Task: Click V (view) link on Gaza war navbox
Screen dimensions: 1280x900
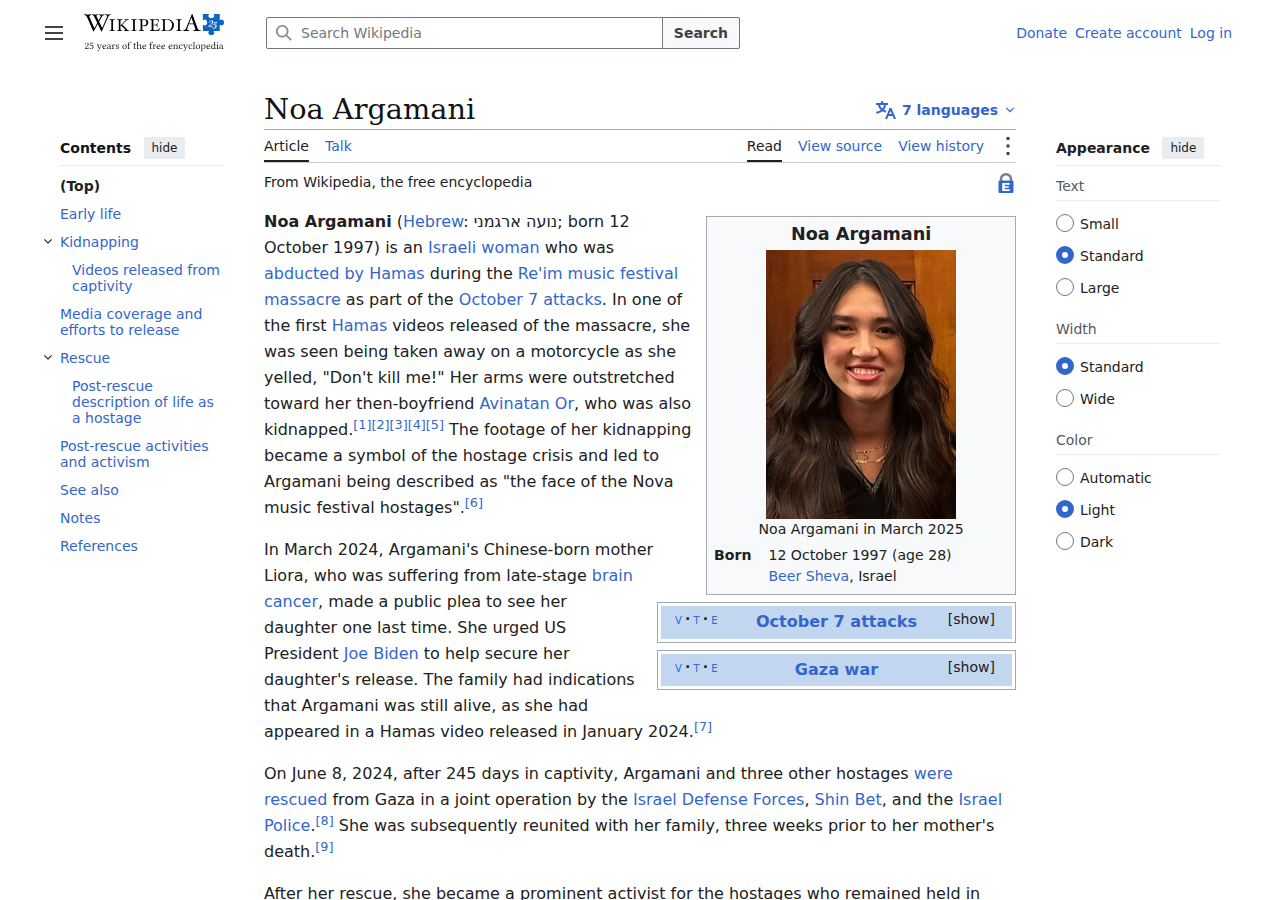Action: [679, 668]
